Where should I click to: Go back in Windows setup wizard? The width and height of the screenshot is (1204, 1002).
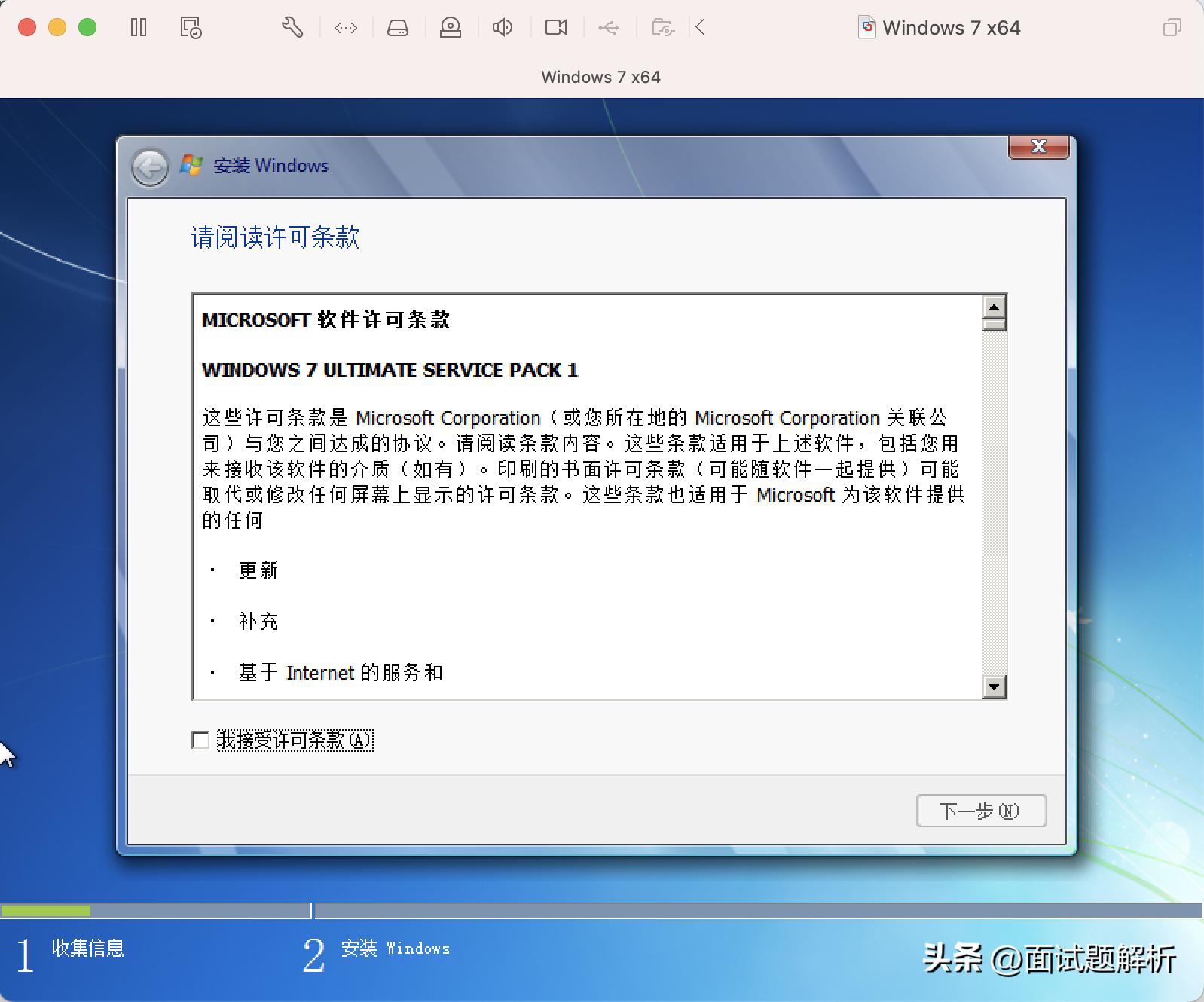pyautogui.click(x=149, y=166)
